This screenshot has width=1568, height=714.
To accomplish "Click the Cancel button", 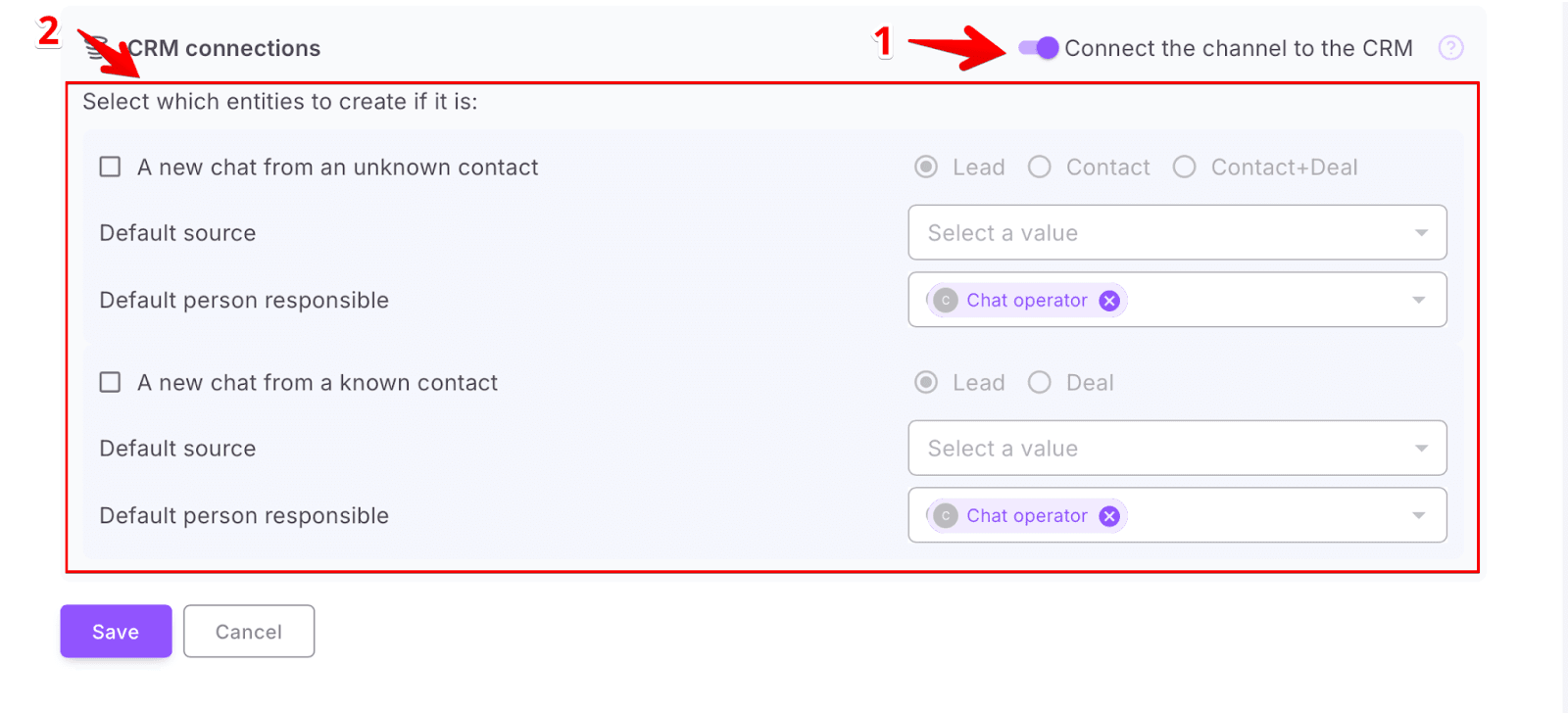I will coord(249,632).
